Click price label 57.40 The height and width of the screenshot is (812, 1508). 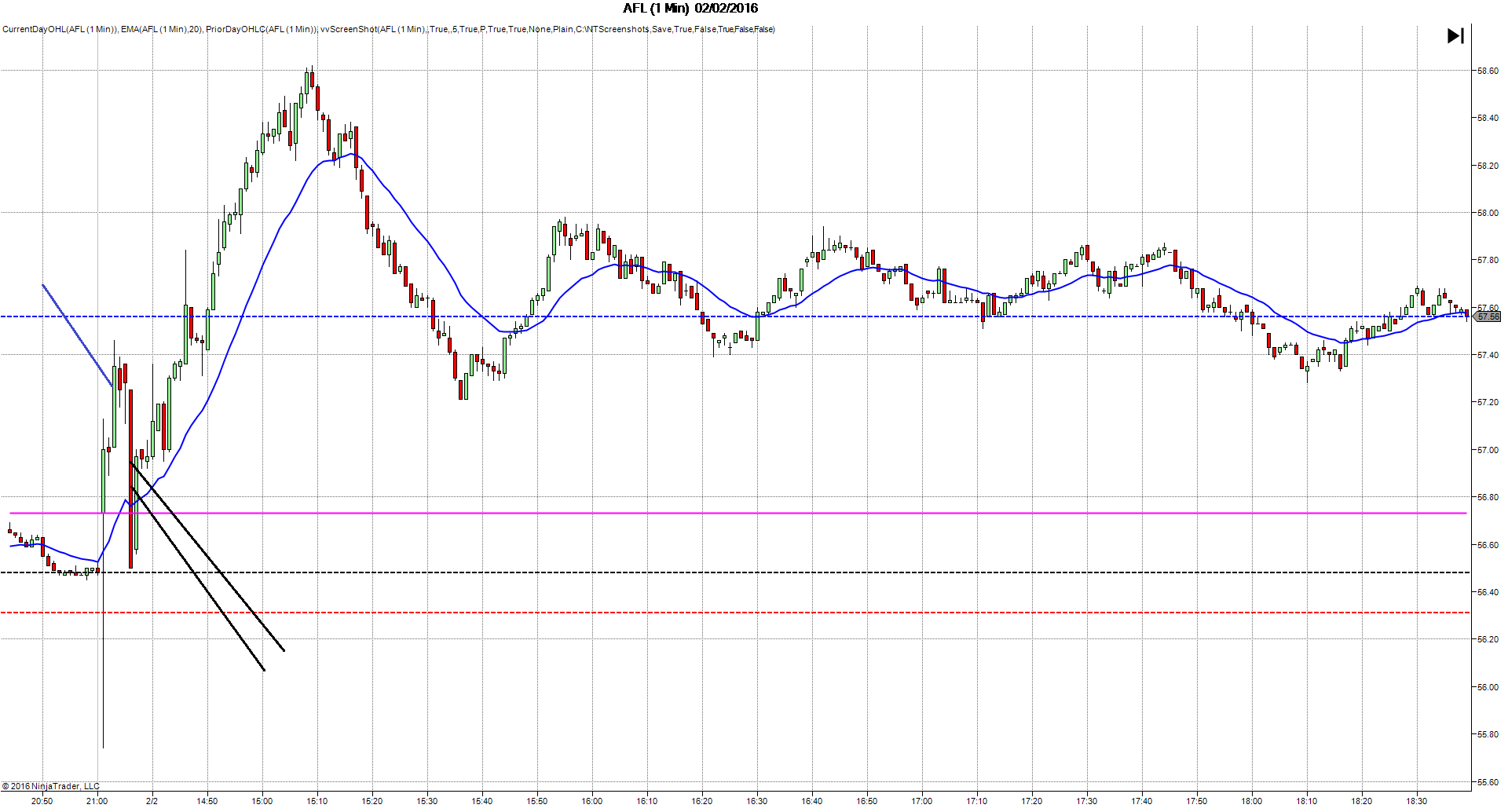pos(1488,355)
